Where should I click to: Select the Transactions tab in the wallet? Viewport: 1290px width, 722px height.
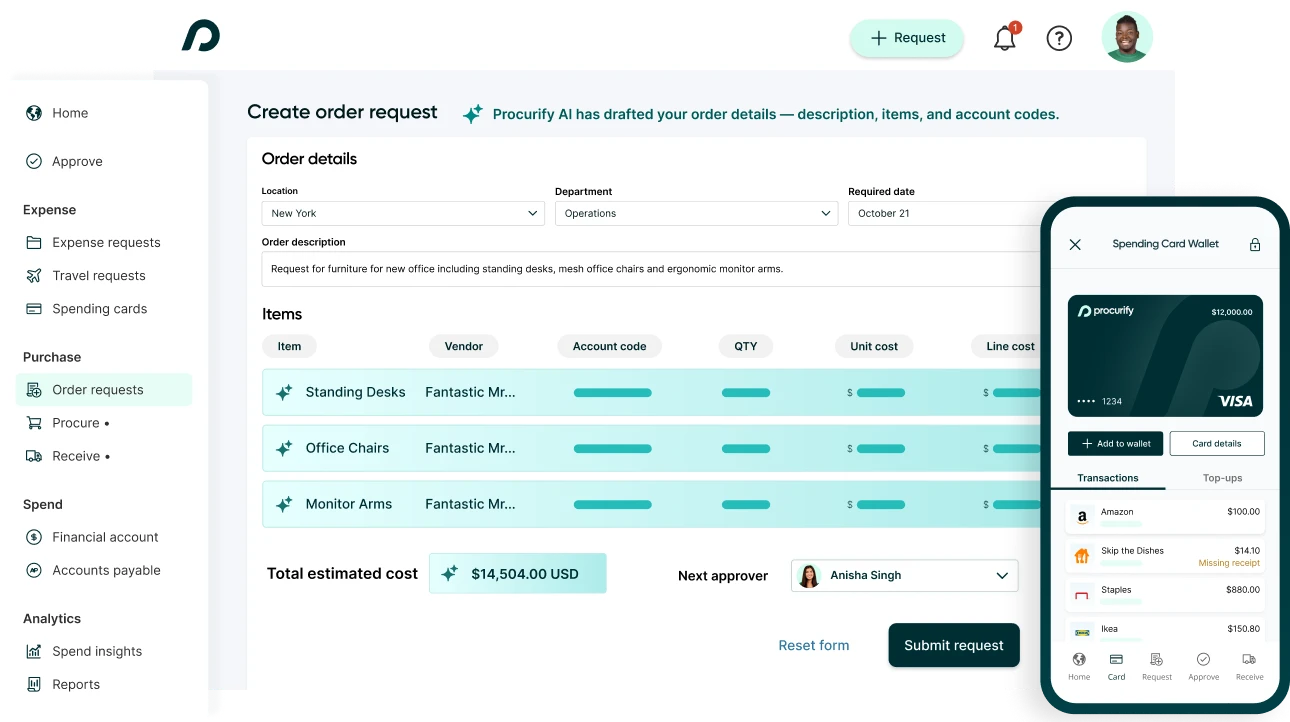[x=1110, y=478]
